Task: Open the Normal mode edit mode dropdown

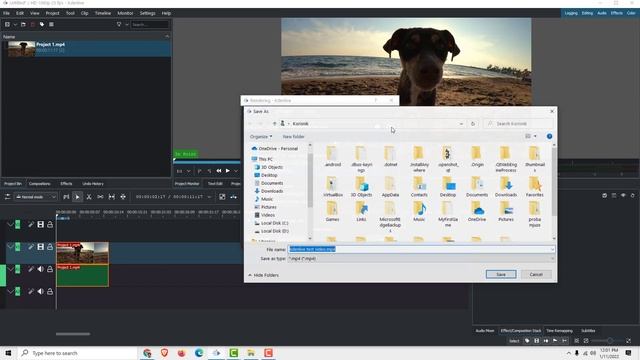Action: coord(36,197)
